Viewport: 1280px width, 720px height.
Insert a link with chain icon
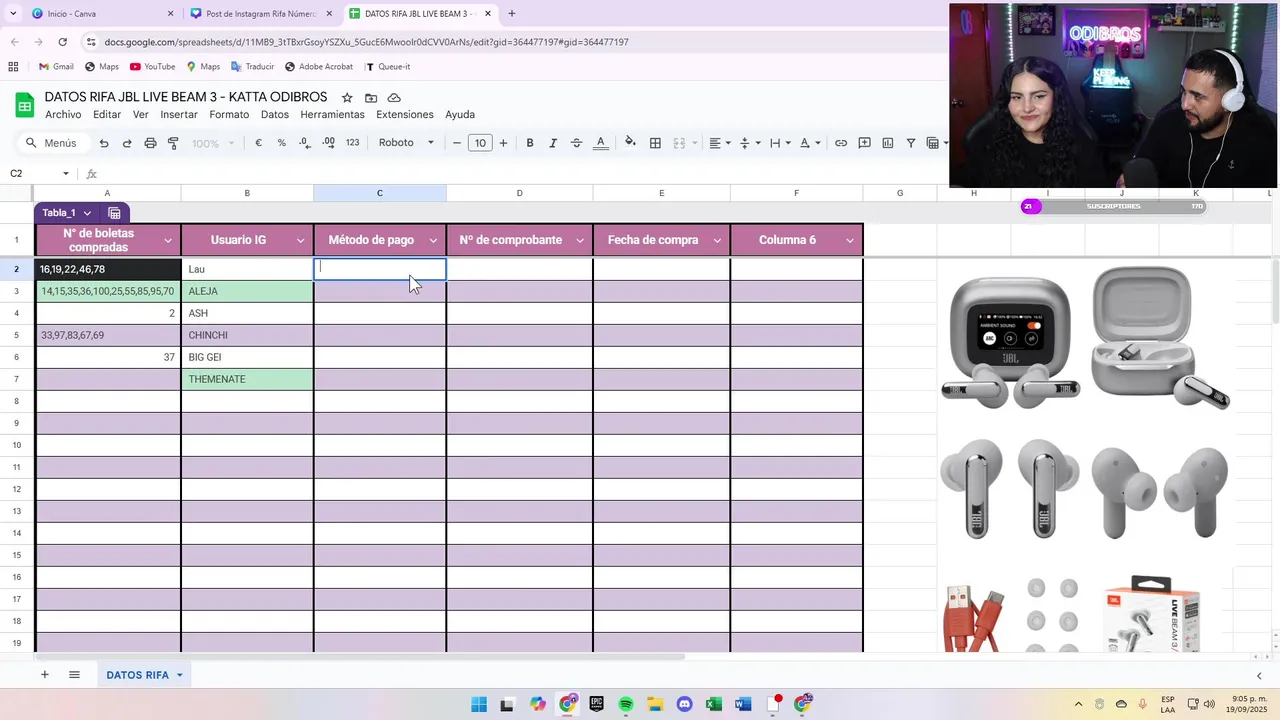[841, 143]
